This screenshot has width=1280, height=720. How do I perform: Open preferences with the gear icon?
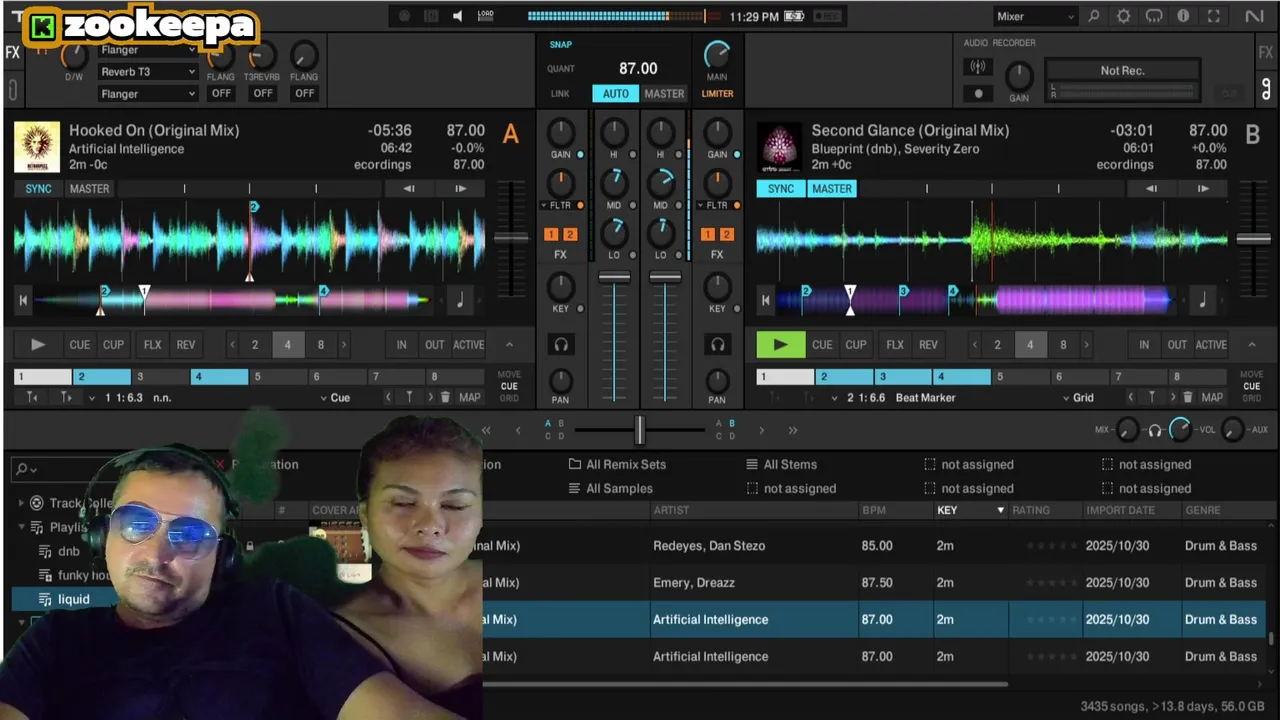pos(1124,16)
